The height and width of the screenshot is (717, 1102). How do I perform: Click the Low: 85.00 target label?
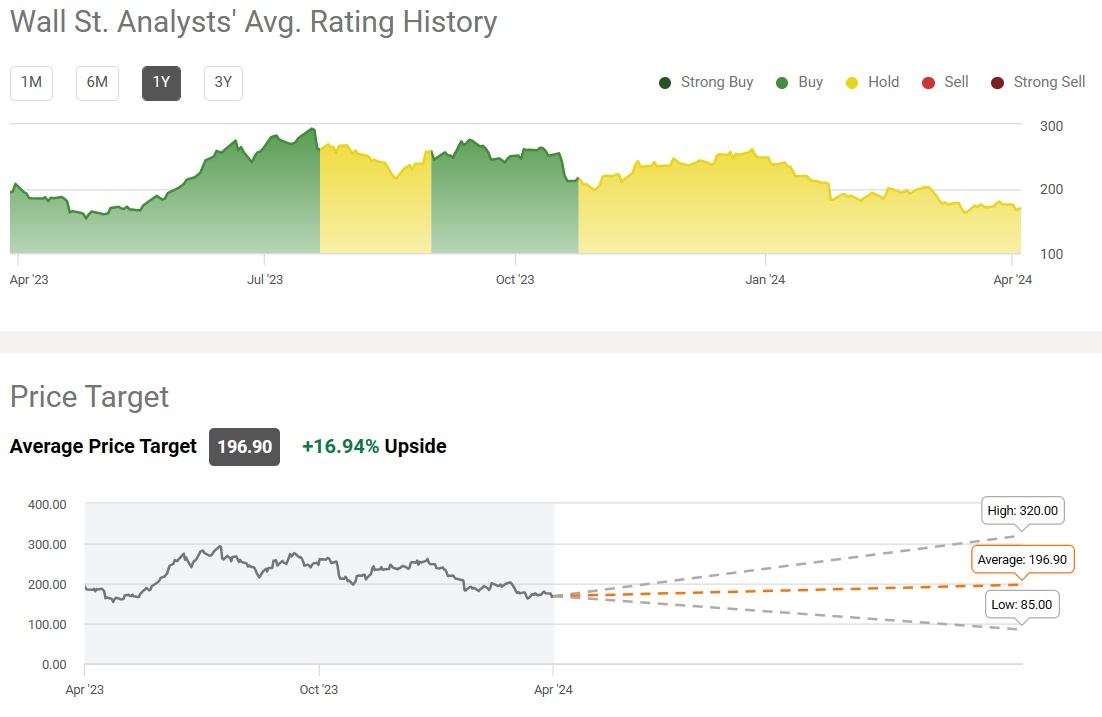(x=1023, y=604)
